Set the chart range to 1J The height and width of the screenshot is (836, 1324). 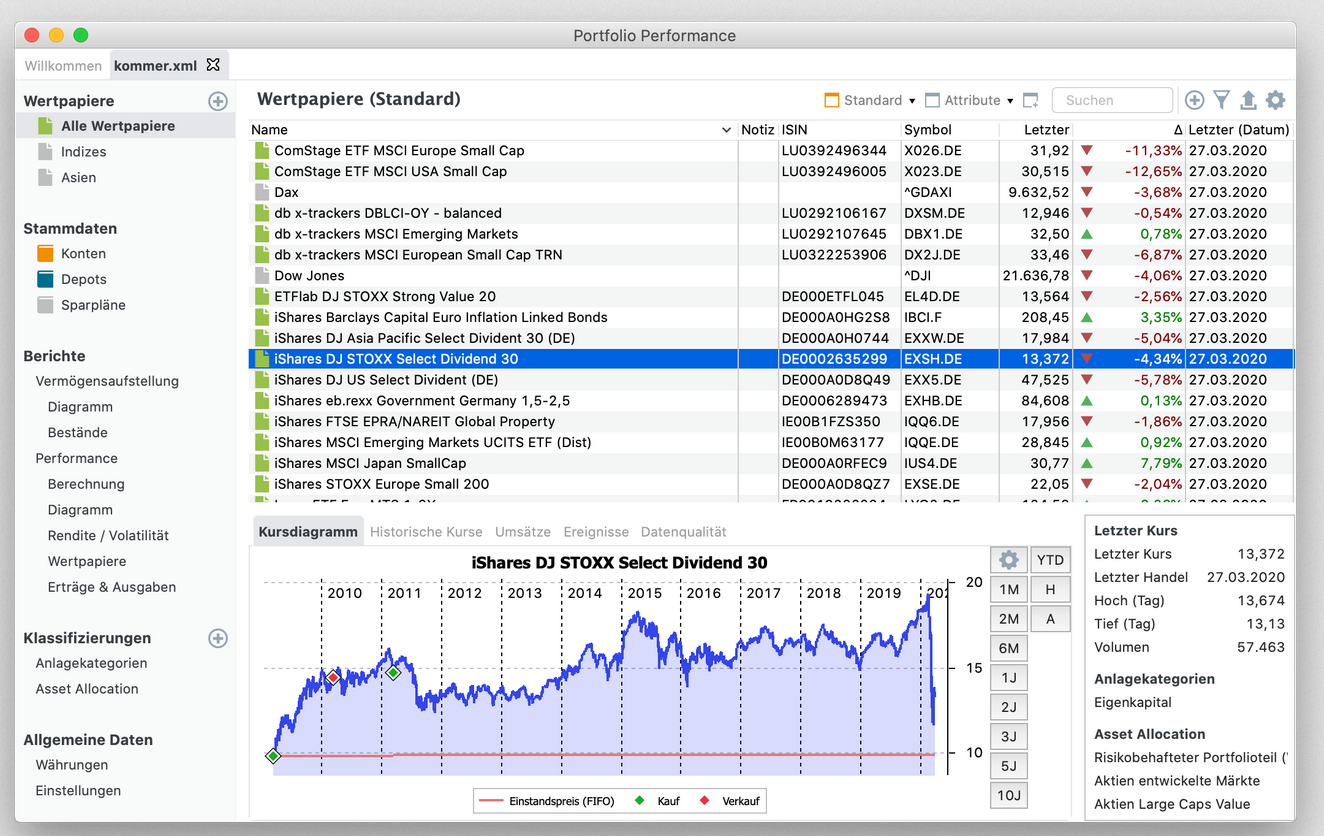[1009, 678]
